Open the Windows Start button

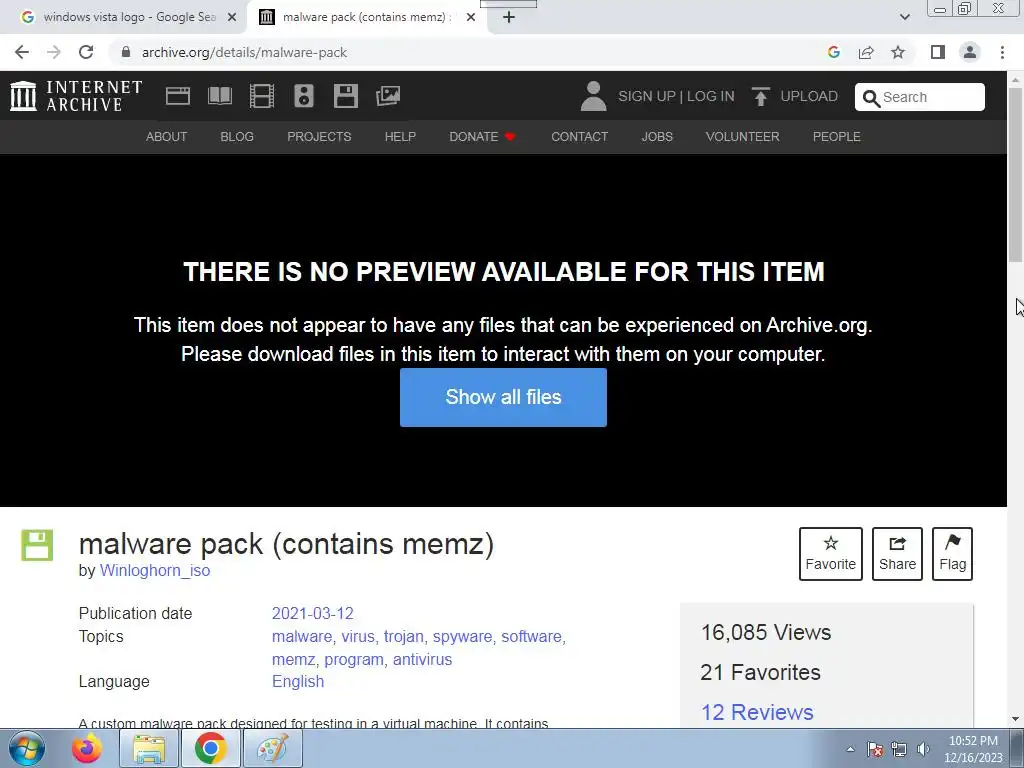27,748
